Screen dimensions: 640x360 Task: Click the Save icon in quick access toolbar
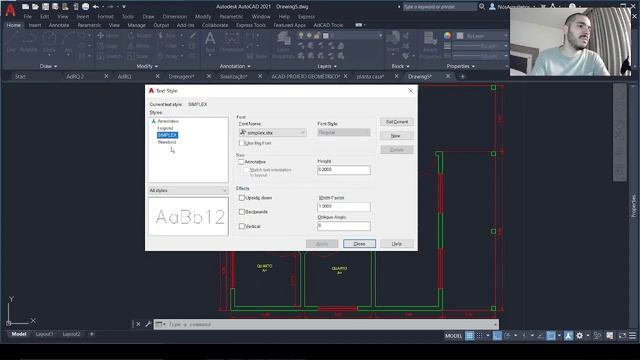[x=45, y=7]
